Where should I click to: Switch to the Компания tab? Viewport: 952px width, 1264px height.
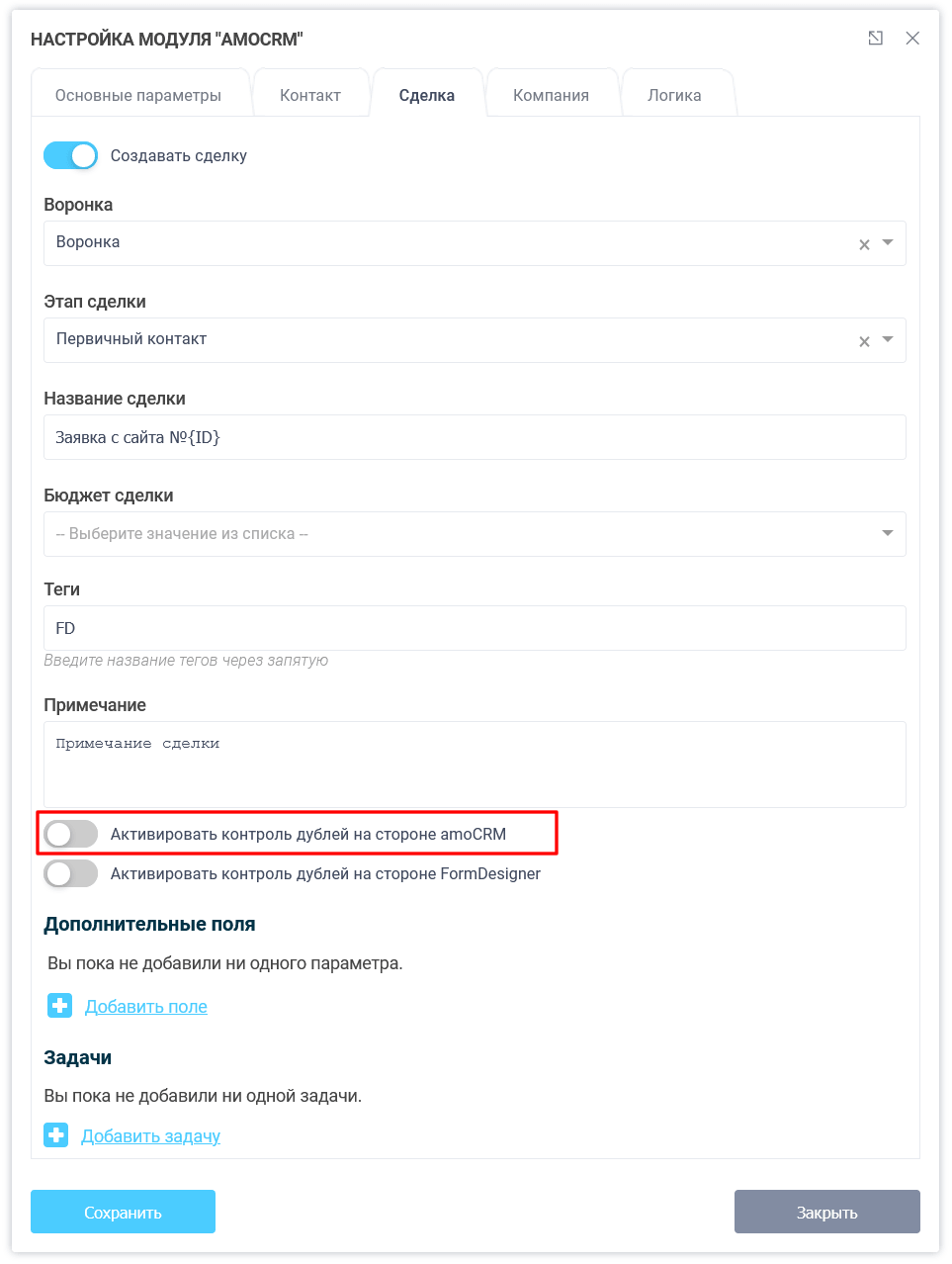[551, 95]
